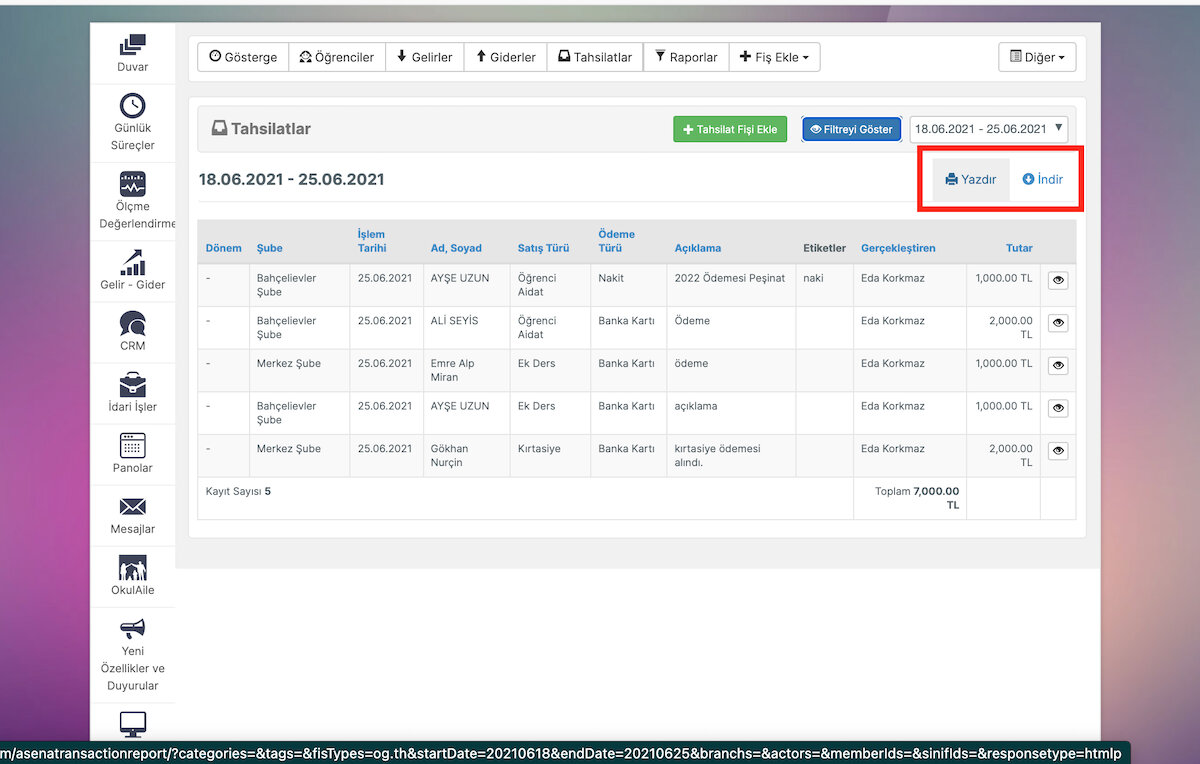The height and width of the screenshot is (764, 1200).
Task: Open the CRM chat icon
Action: tap(132, 323)
